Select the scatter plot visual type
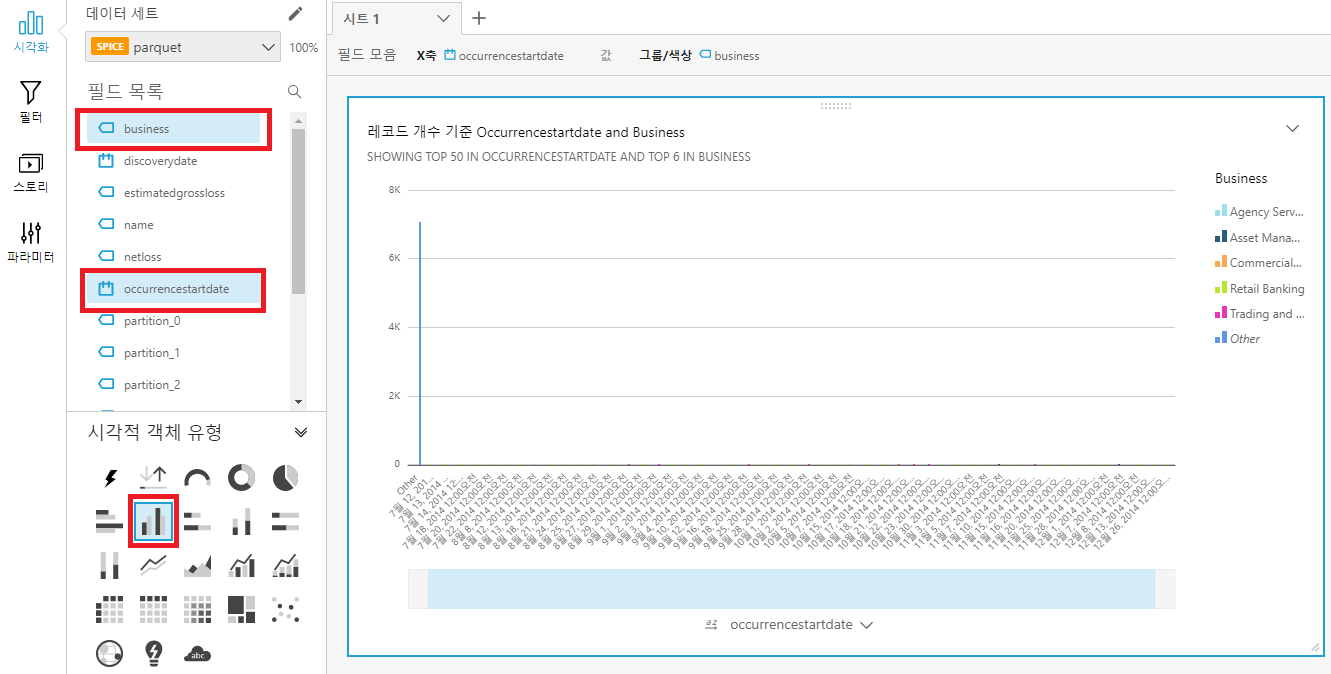Image resolution: width=1331 pixels, height=674 pixels. [x=285, y=608]
